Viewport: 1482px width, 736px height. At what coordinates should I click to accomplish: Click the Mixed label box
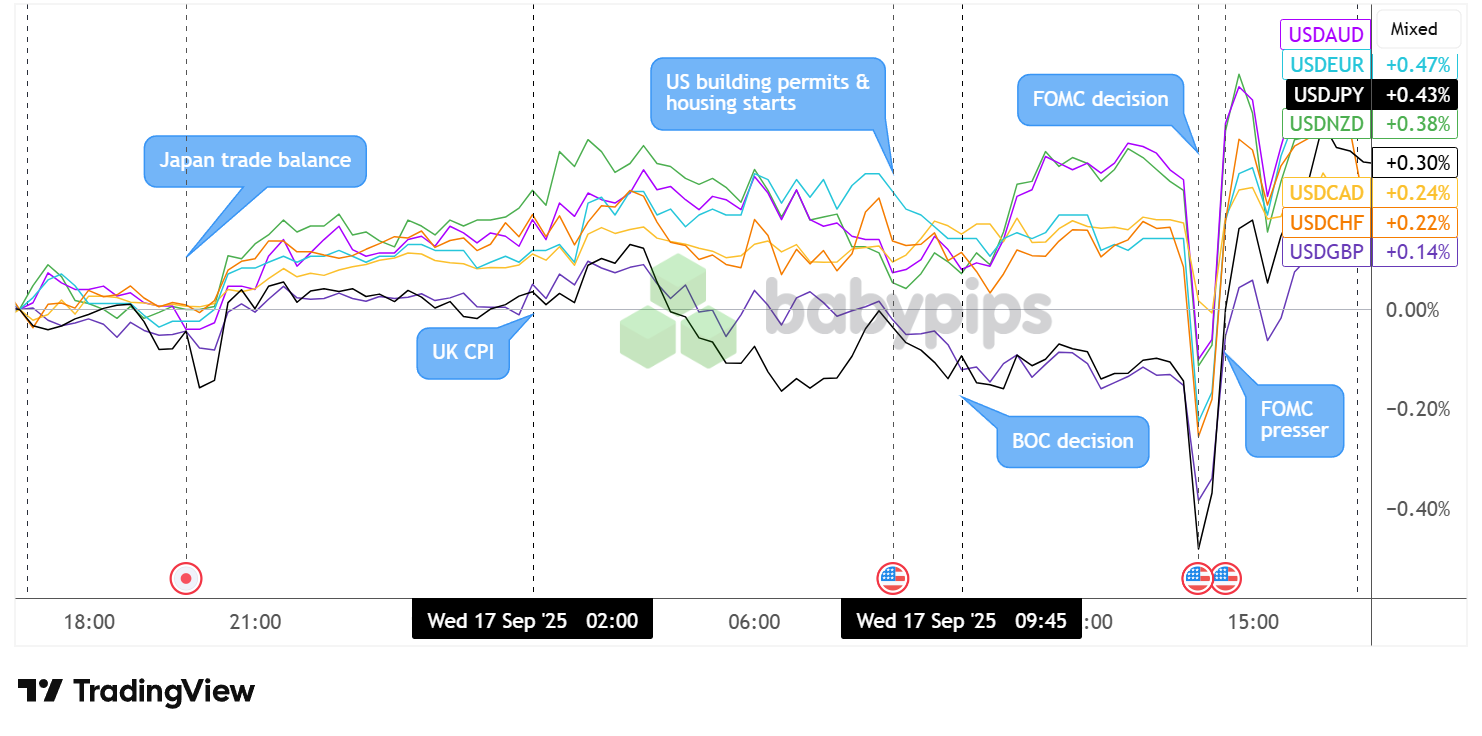[1414, 29]
